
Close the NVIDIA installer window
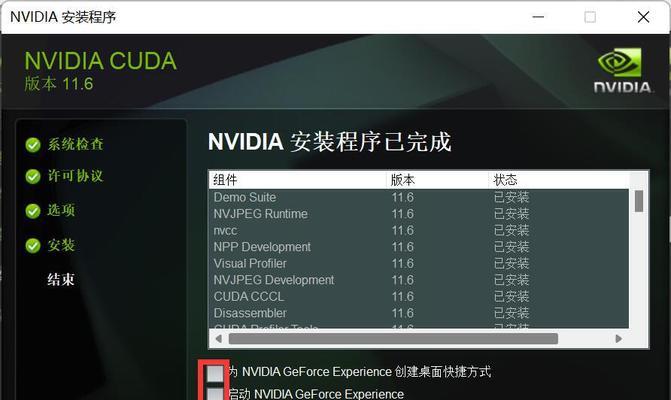point(643,17)
